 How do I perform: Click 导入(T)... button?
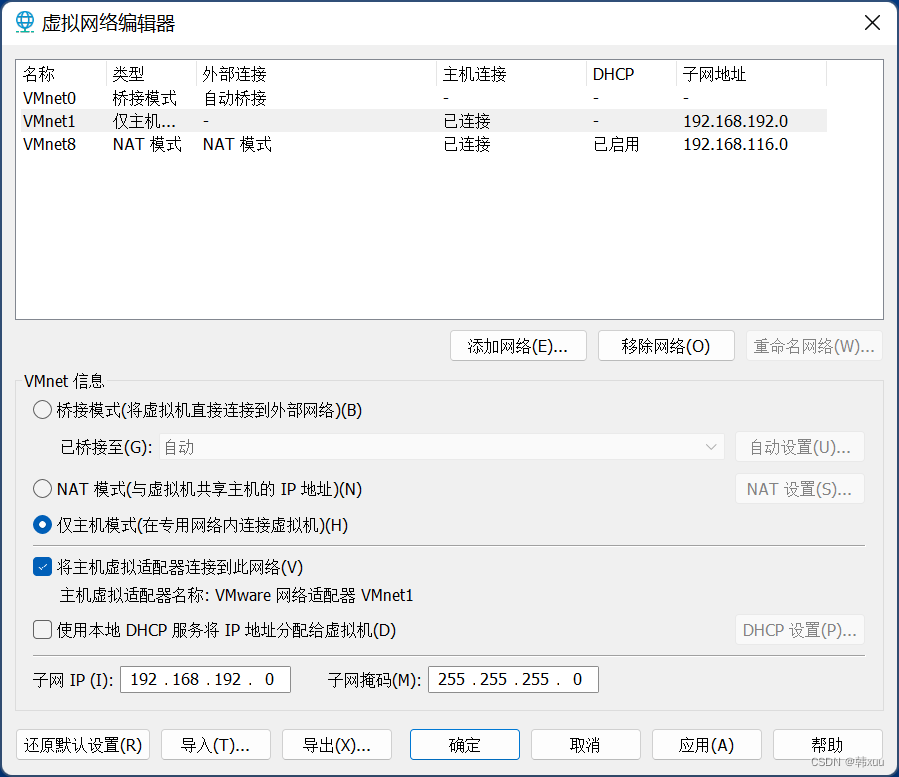[x=216, y=745]
